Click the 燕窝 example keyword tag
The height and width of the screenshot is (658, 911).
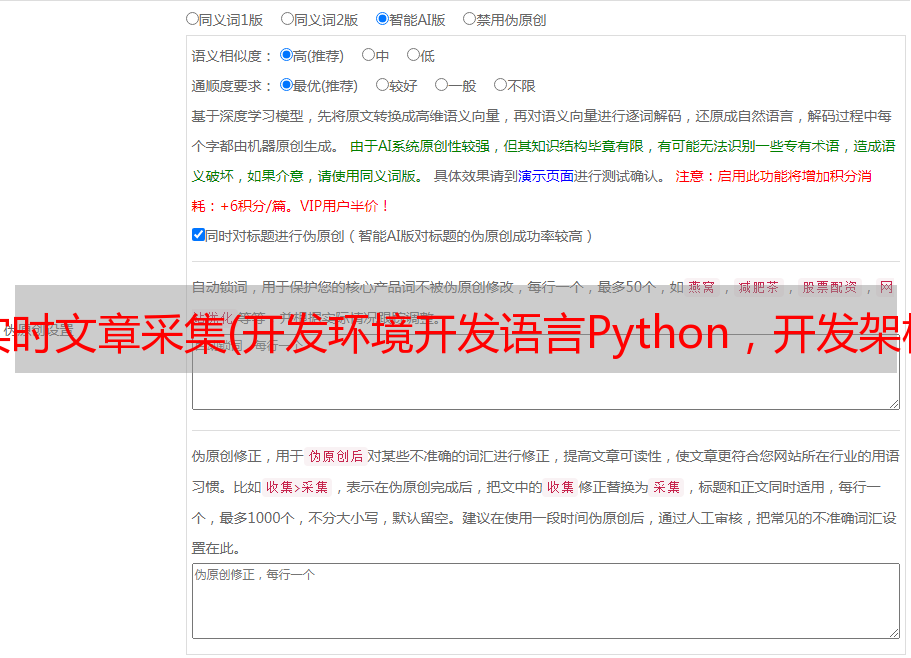tap(701, 287)
